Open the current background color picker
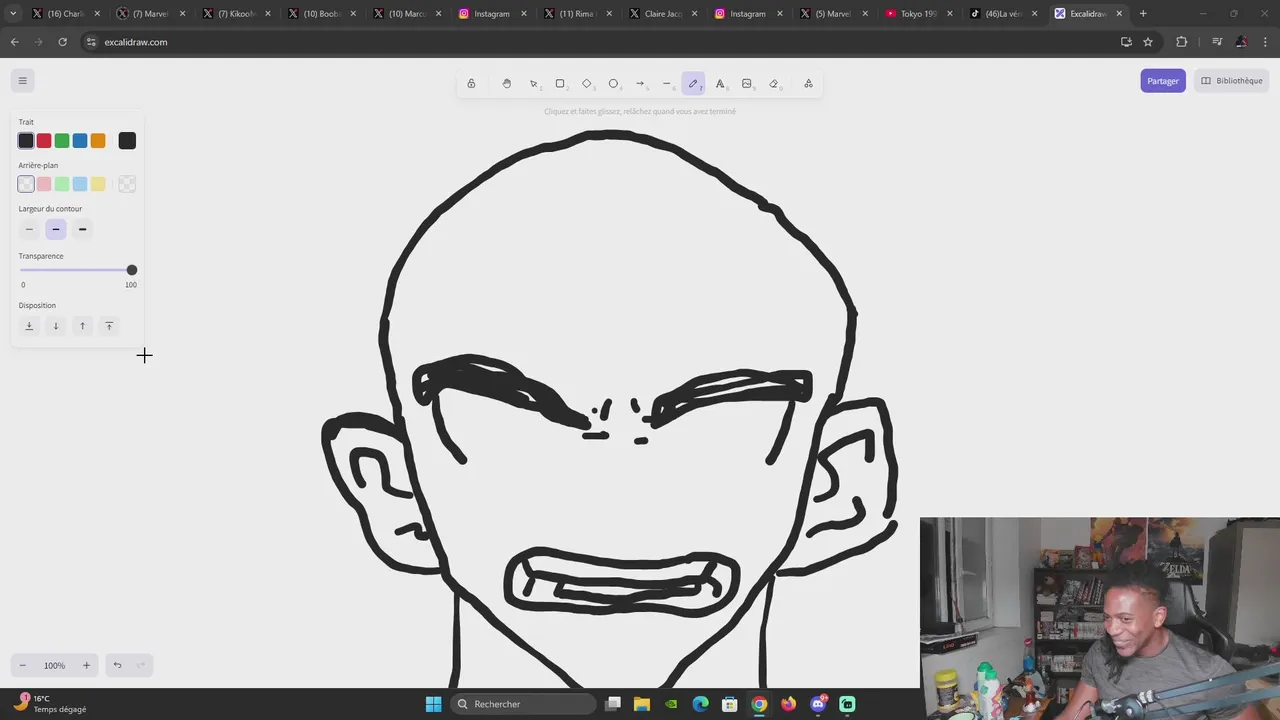Viewport: 1280px width, 720px height. click(127, 184)
